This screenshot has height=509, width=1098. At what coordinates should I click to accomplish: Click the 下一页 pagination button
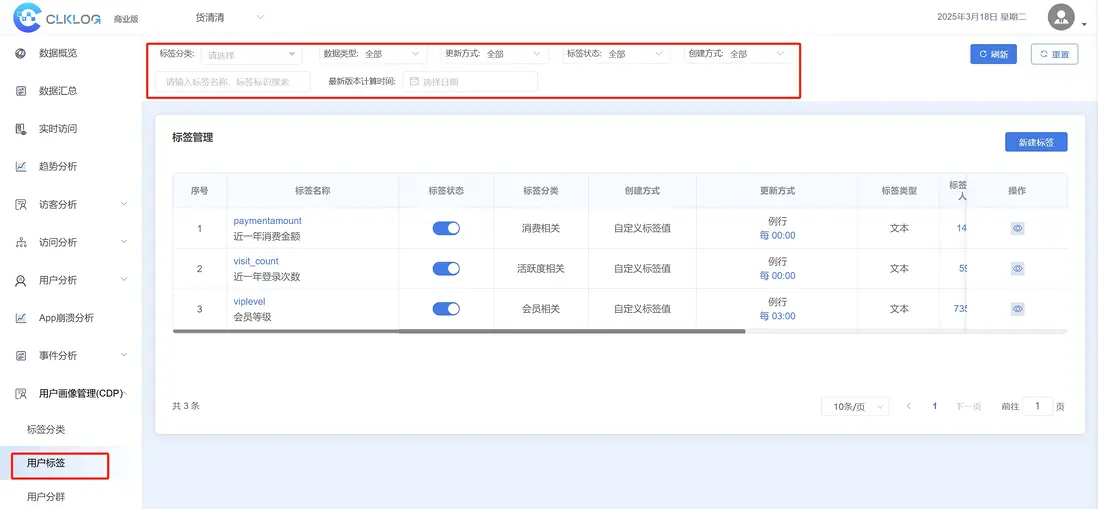pyautogui.click(x=968, y=406)
